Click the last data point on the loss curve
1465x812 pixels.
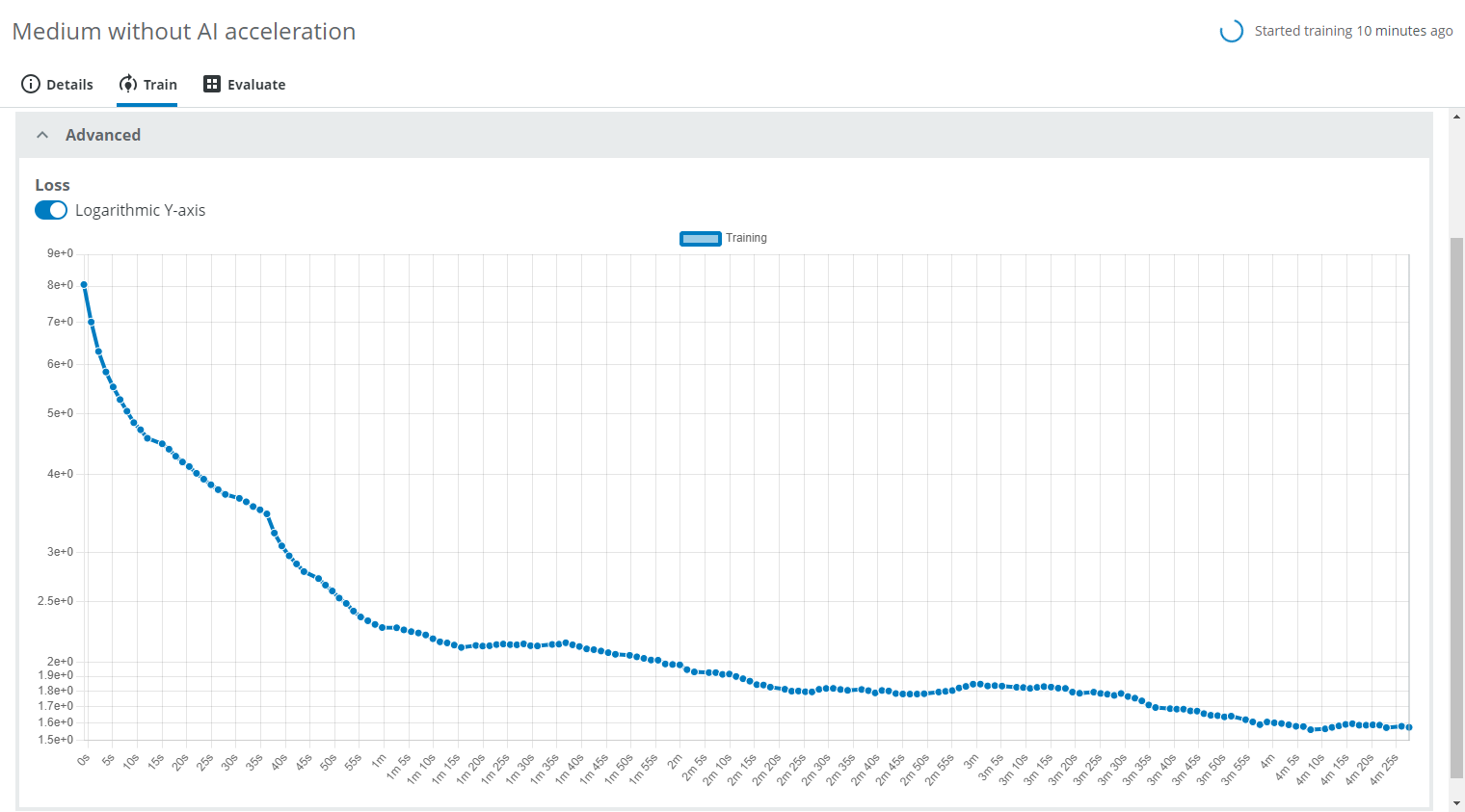(x=1409, y=727)
